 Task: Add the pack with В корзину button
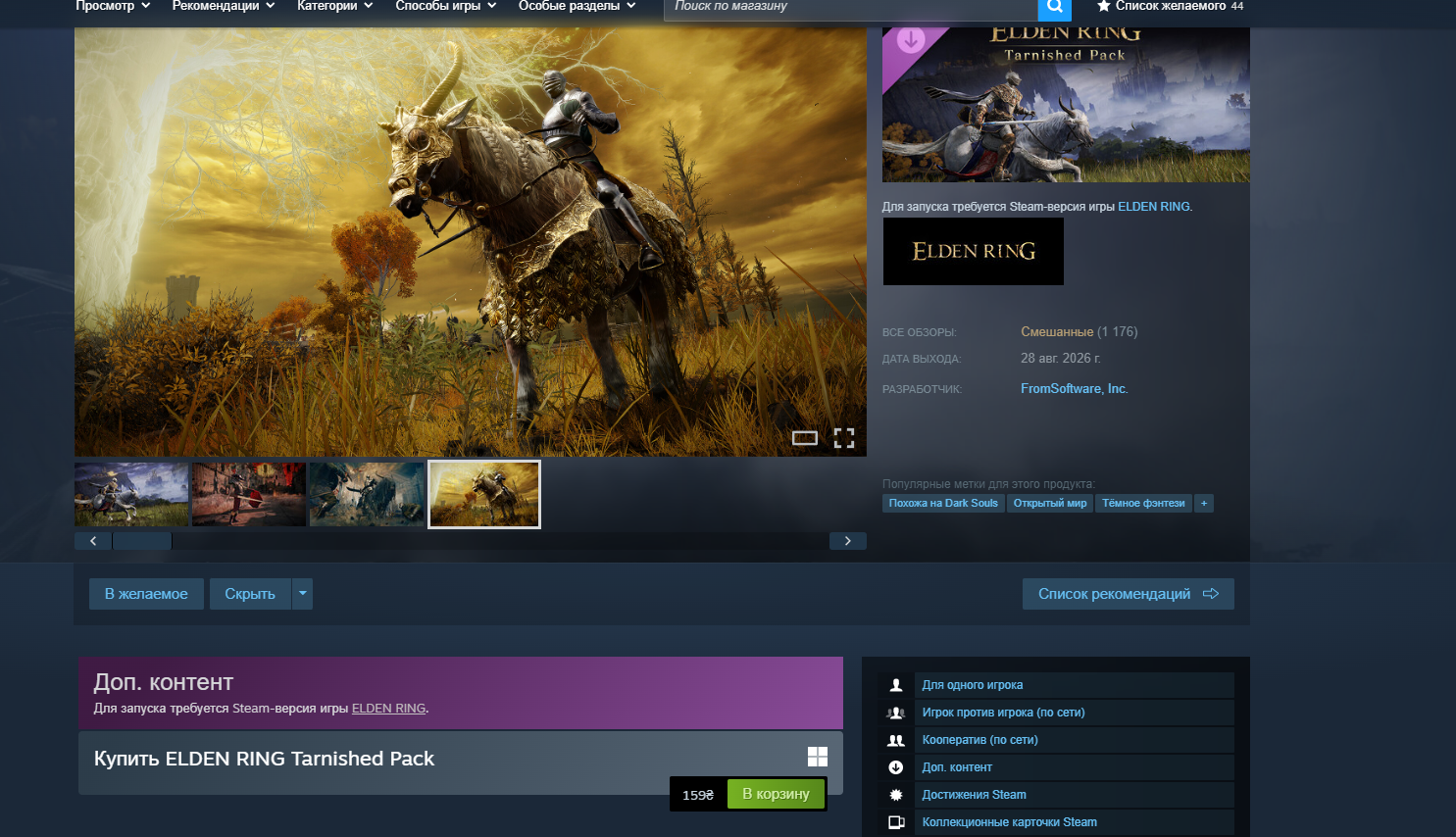coord(776,794)
